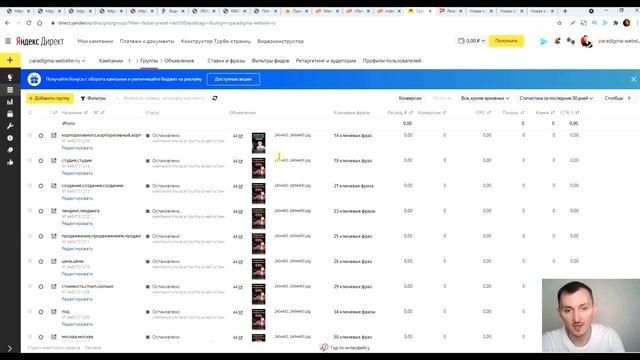Image resolution: width=640 pixels, height=360 pixels.
Task: Click the group type icon for лендинг row
Action: (x=53, y=211)
